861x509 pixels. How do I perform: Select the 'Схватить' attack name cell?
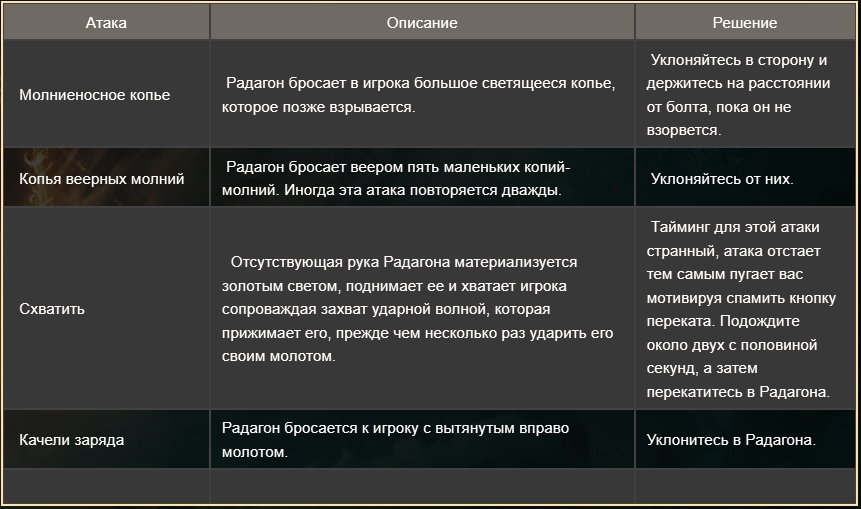click(52, 308)
